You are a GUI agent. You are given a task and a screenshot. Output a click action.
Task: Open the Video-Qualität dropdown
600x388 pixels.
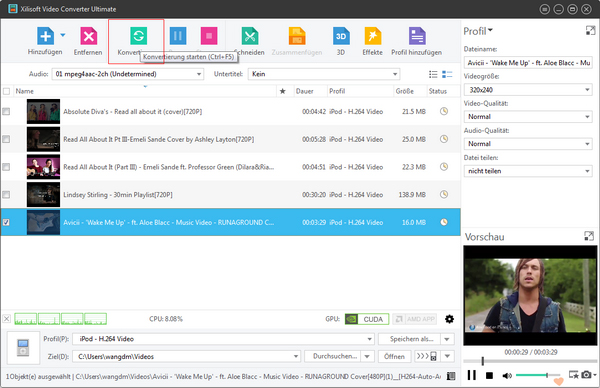[x=528, y=117]
